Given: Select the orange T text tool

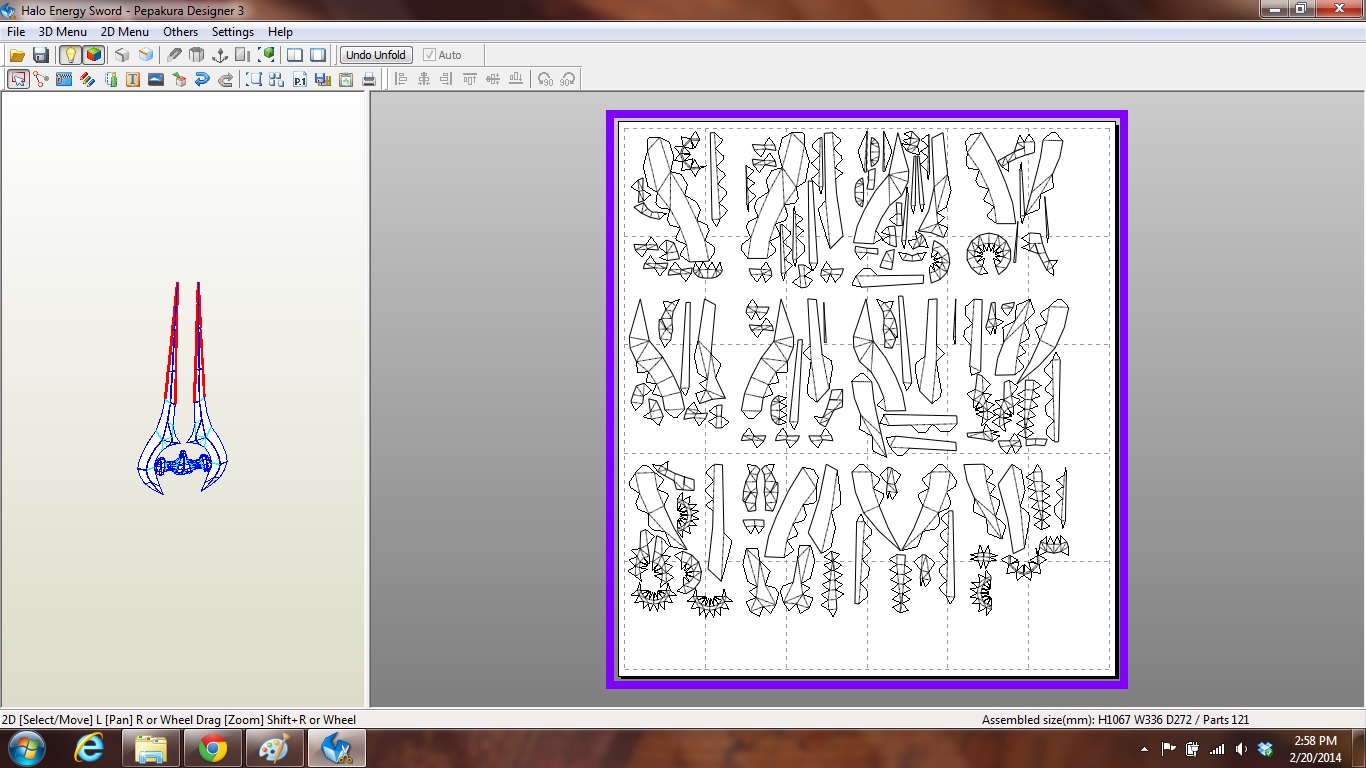Looking at the screenshot, I should coord(133,79).
